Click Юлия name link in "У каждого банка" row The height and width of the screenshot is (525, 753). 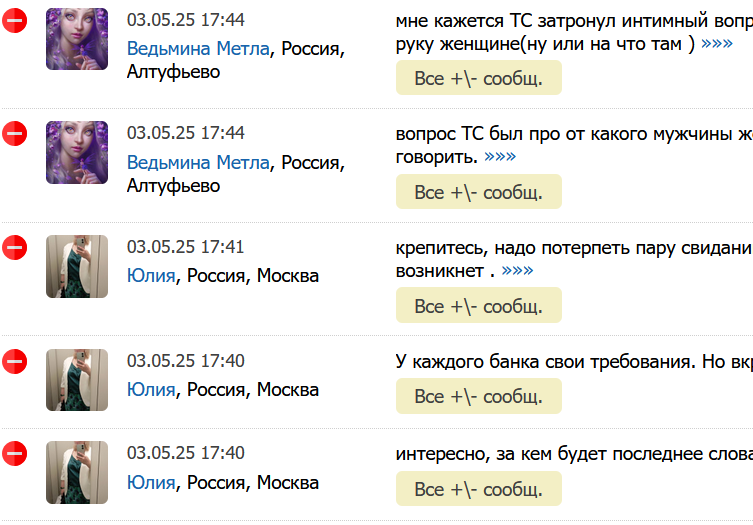(151, 389)
